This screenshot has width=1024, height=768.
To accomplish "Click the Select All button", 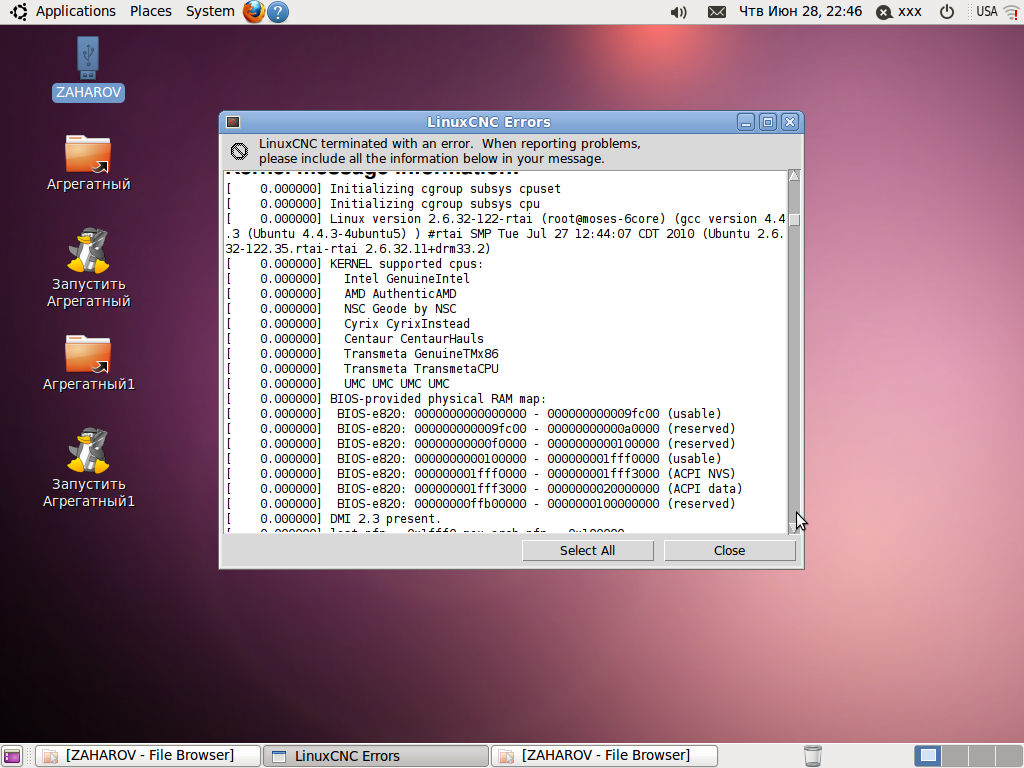I will [x=588, y=551].
